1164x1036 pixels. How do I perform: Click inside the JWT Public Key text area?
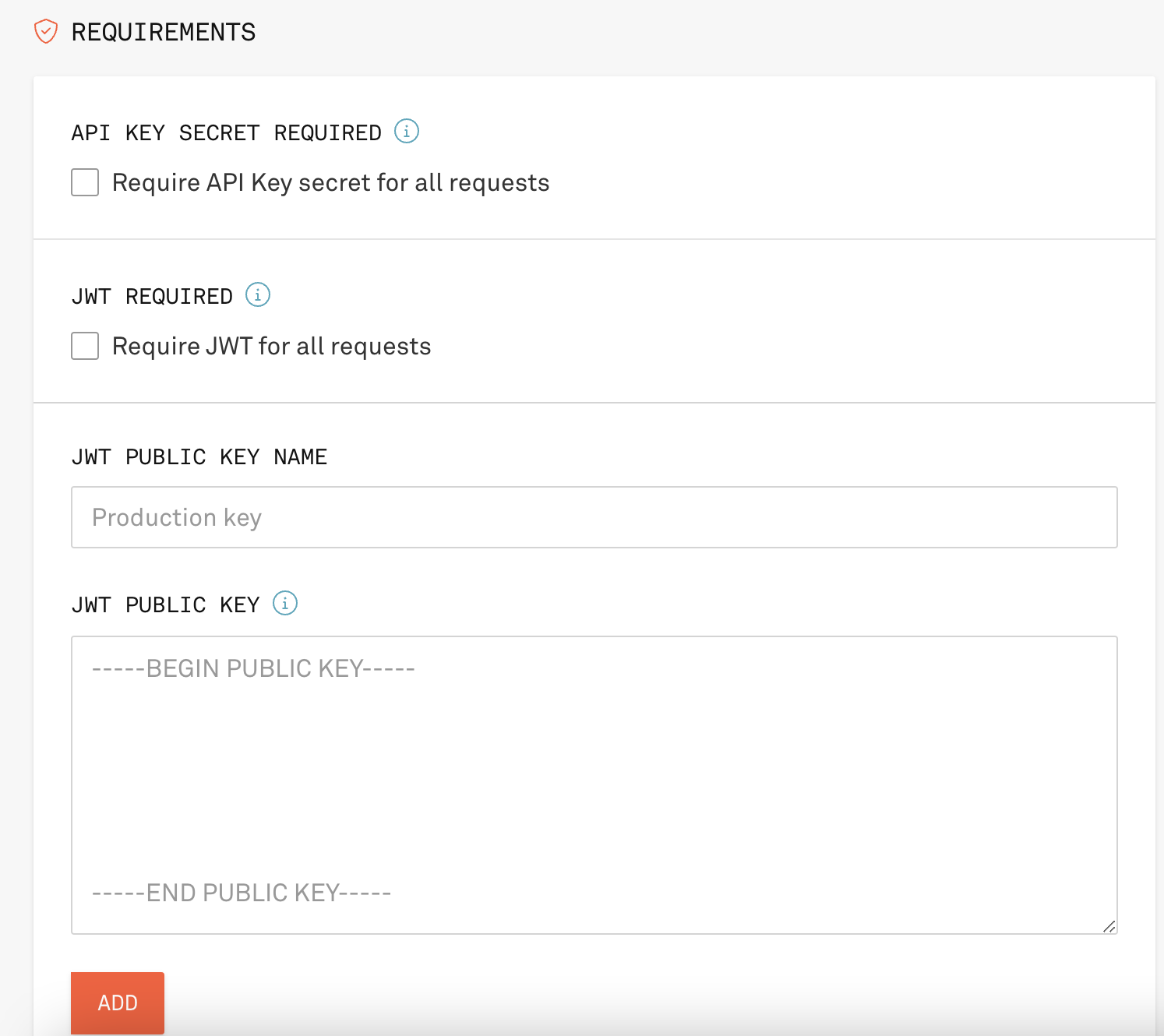(594, 785)
